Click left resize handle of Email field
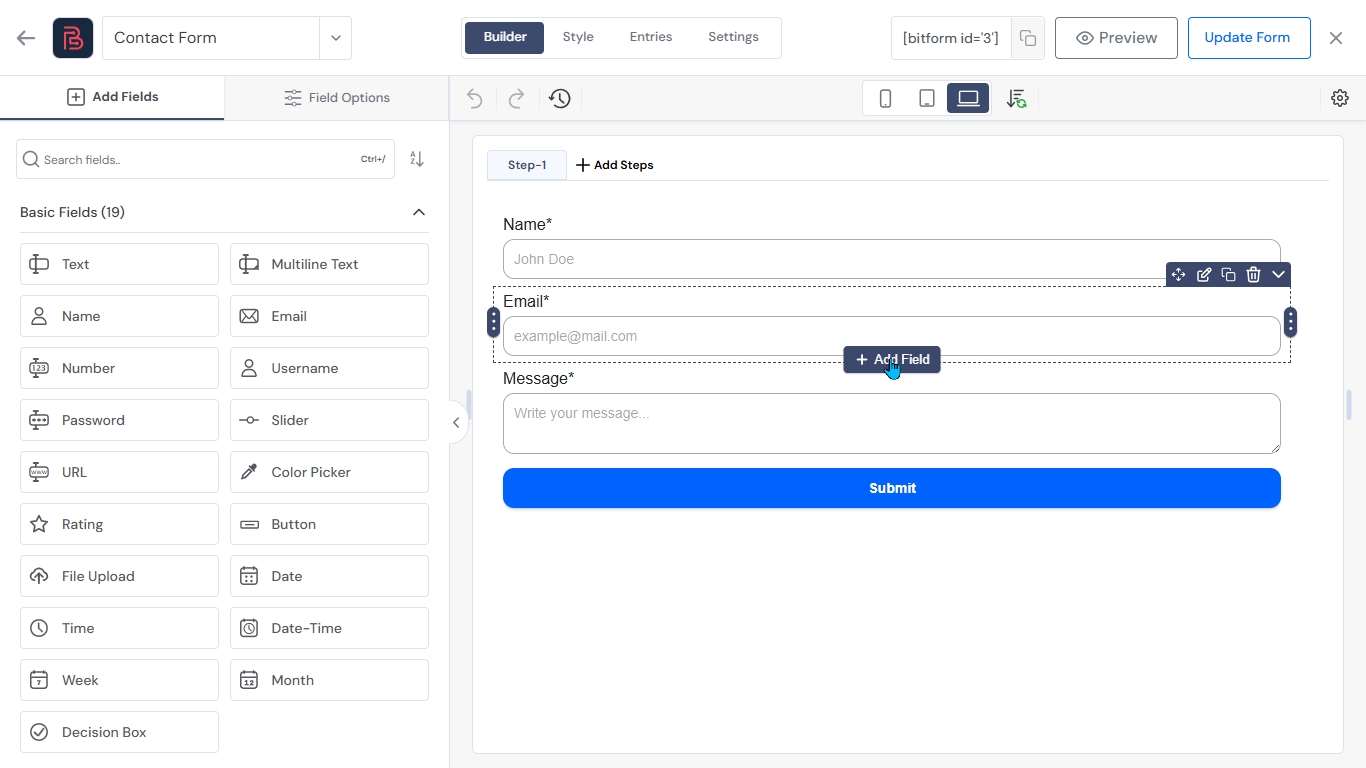 coord(493,322)
